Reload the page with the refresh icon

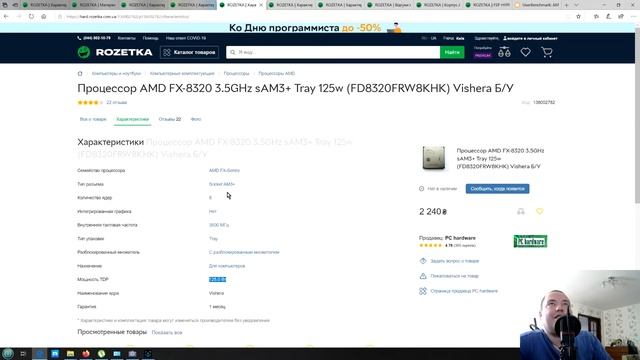[x=31, y=16]
